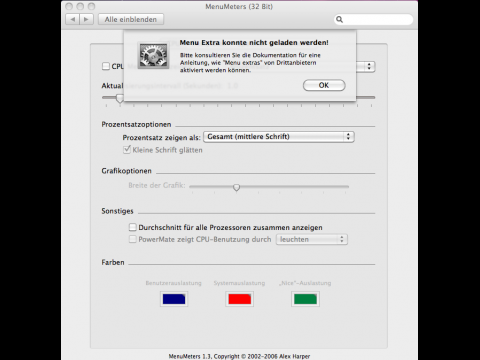Open the red Systemauslastung color swatch
The image size is (480, 360).
point(240,299)
